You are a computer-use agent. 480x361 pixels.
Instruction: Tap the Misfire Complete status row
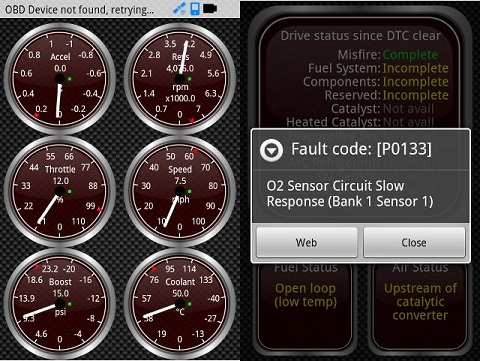pyautogui.click(x=388, y=55)
